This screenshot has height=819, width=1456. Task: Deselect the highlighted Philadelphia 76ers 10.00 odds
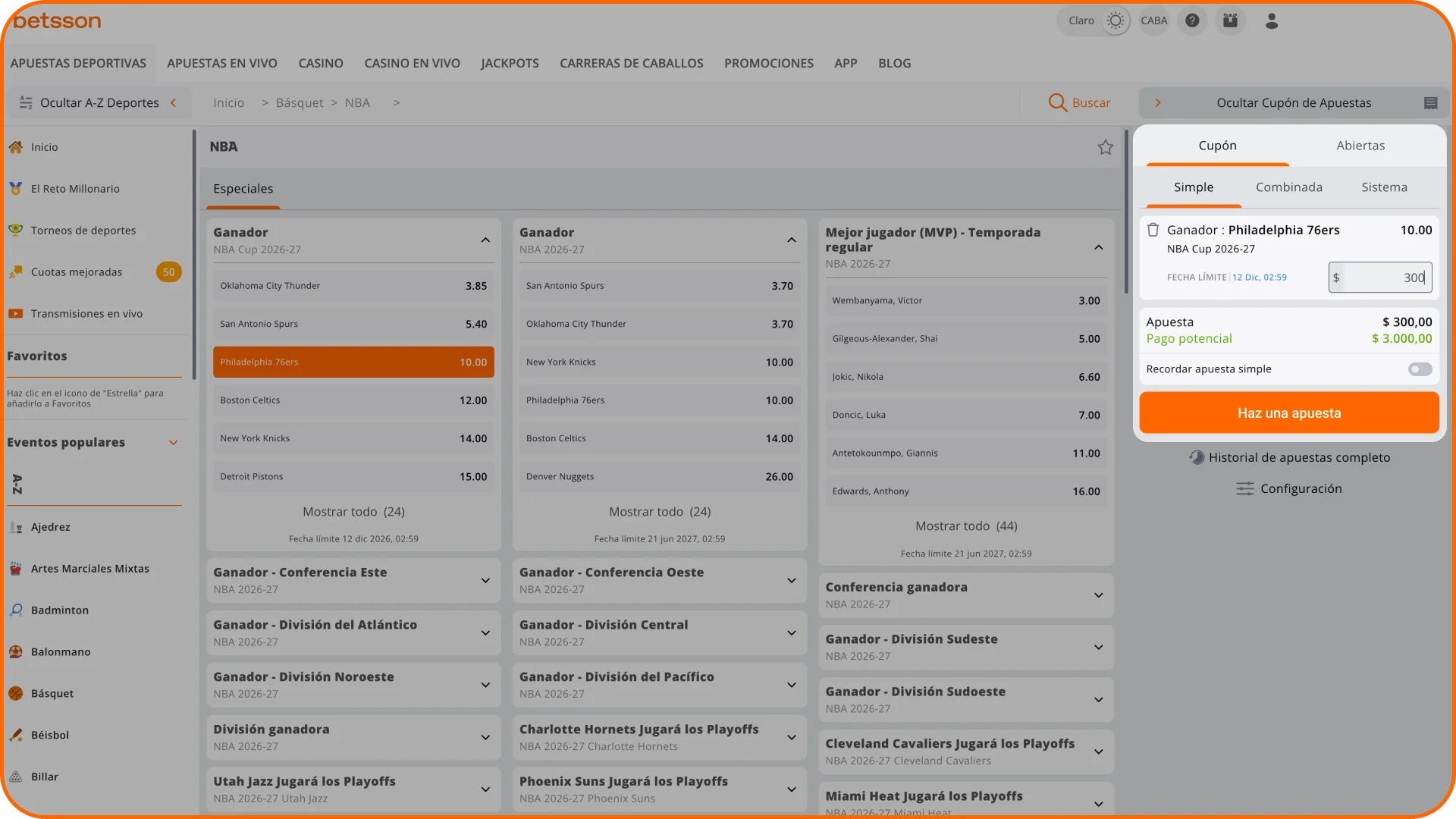[353, 362]
